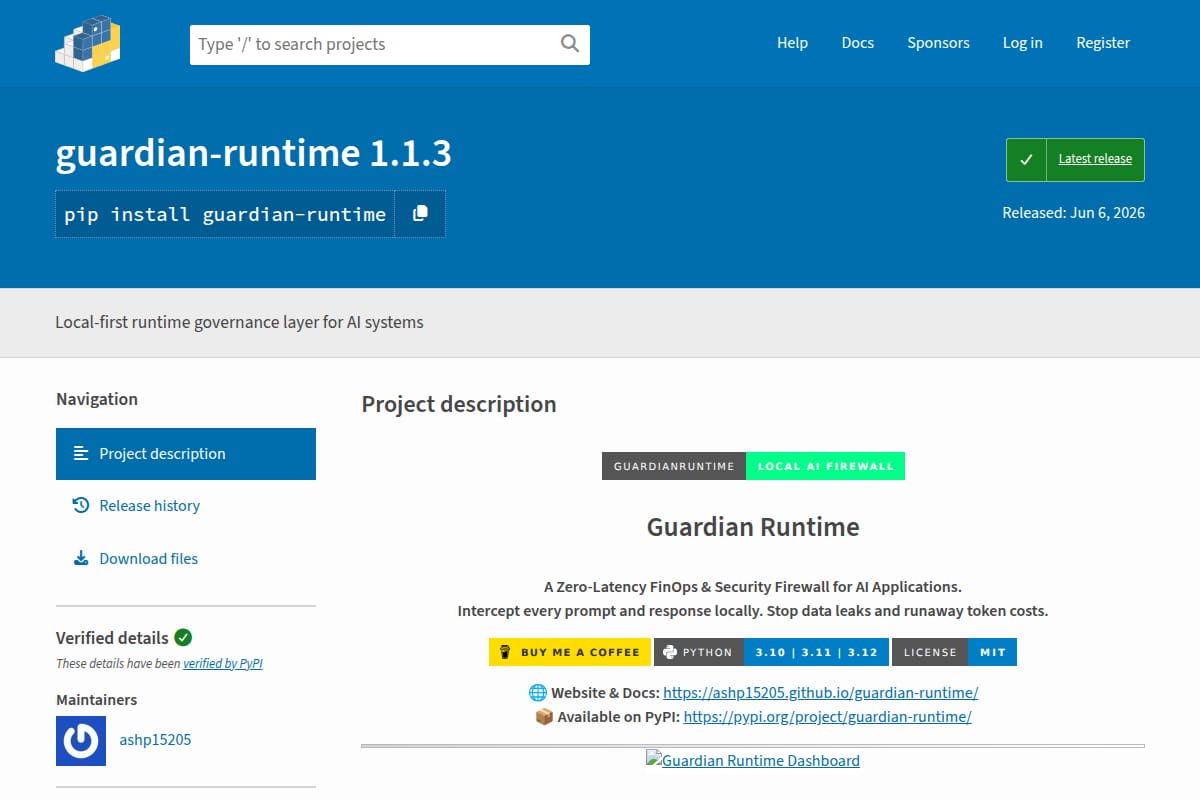Open ashp15205 maintainer profile link

[x=155, y=740]
